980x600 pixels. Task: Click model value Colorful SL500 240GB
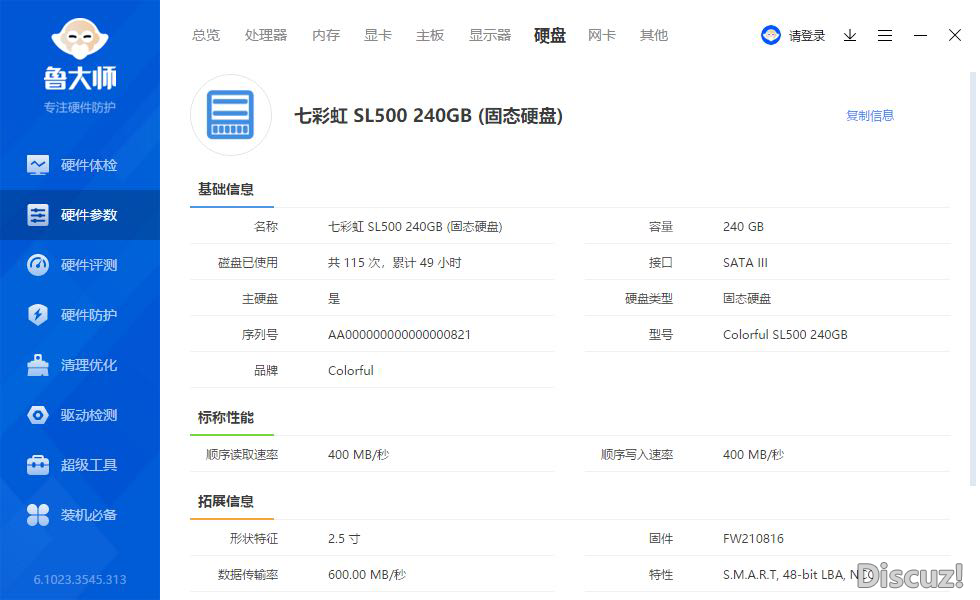coord(785,334)
